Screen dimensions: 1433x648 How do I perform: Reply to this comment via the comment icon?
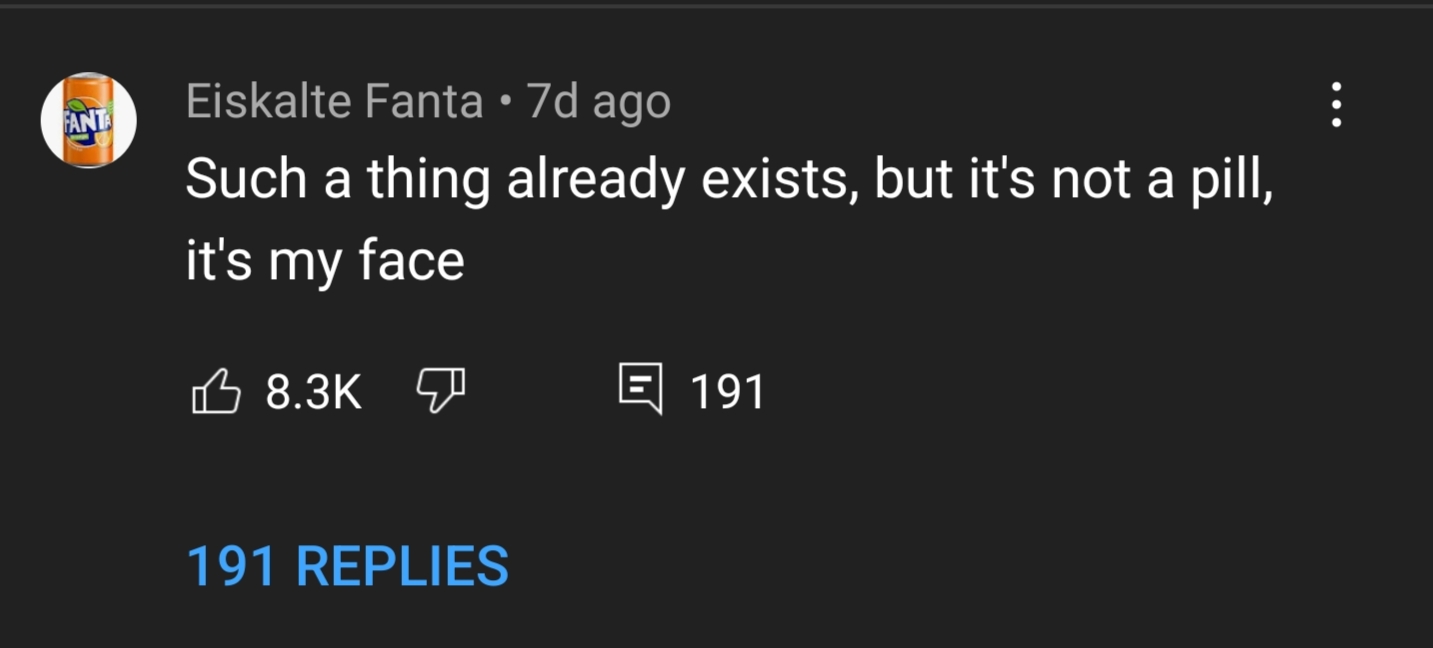[x=640, y=390]
